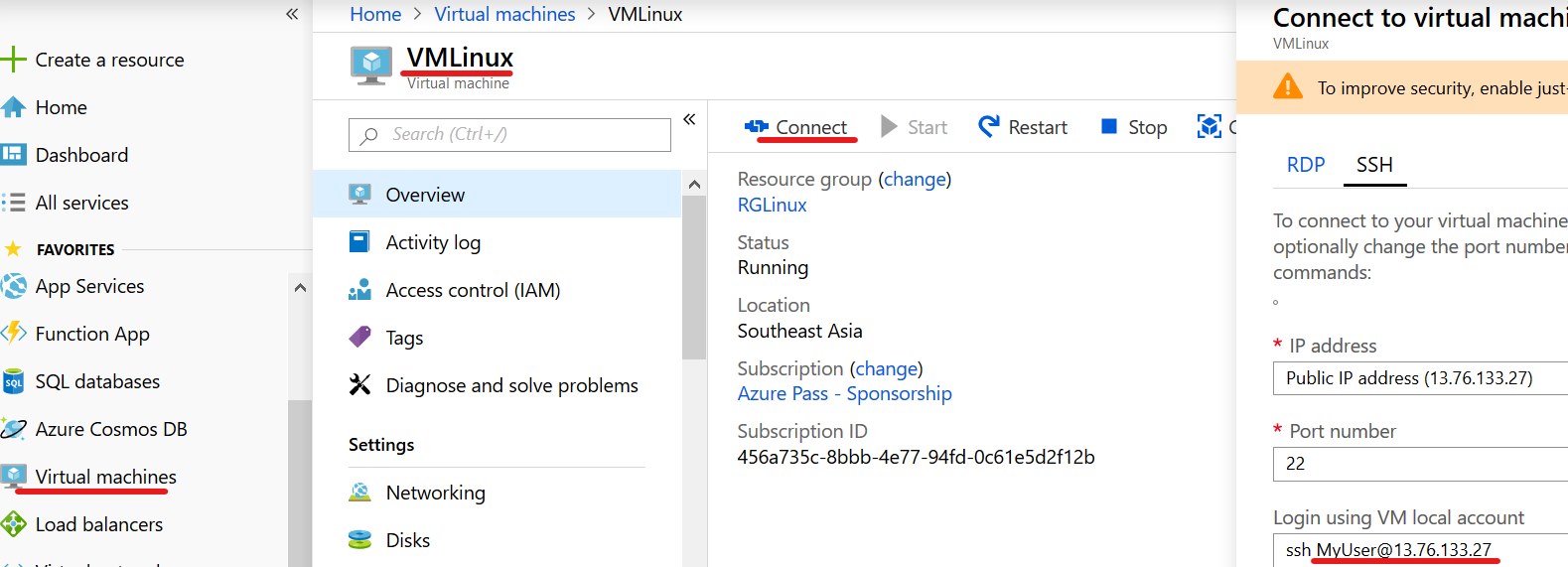Switch to the SSH tab
This screenshot has width=1568, height=567.
[x=1374, y=165]
